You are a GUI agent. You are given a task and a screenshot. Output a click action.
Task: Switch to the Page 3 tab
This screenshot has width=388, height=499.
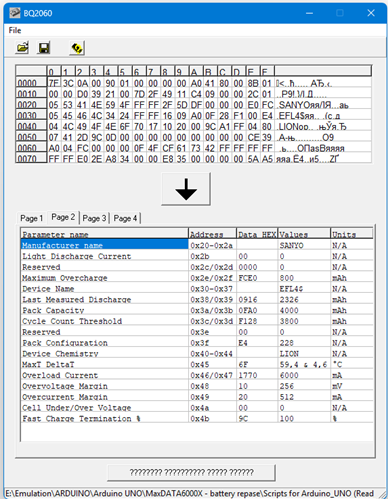[94, 218]
